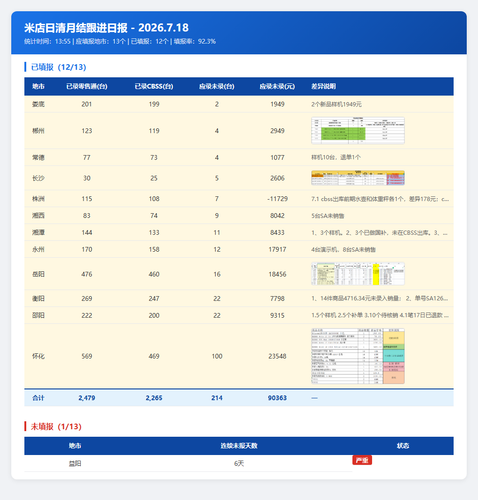Click the total amount 90363
The width and height of the screenshot is (478, 500).
click(x=277, y=398)
